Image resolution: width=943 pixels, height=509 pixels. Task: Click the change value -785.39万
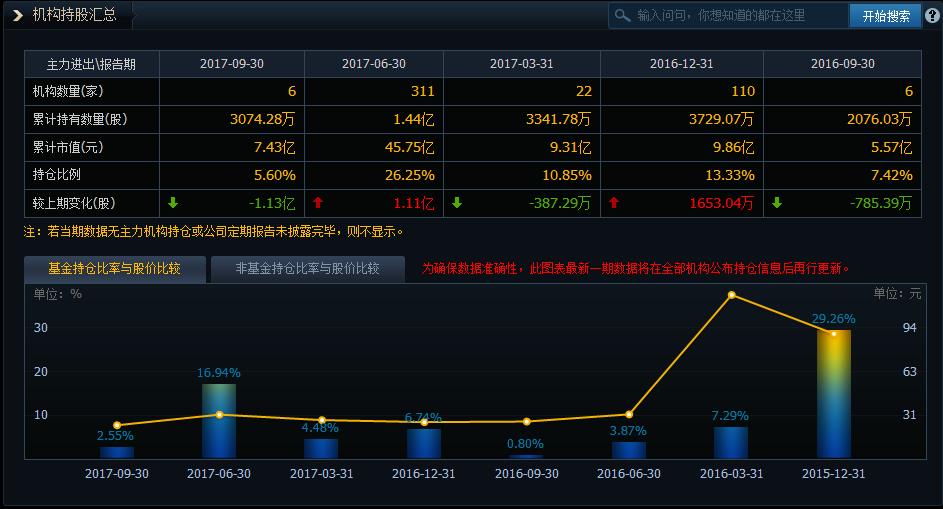tap(881, 203)
